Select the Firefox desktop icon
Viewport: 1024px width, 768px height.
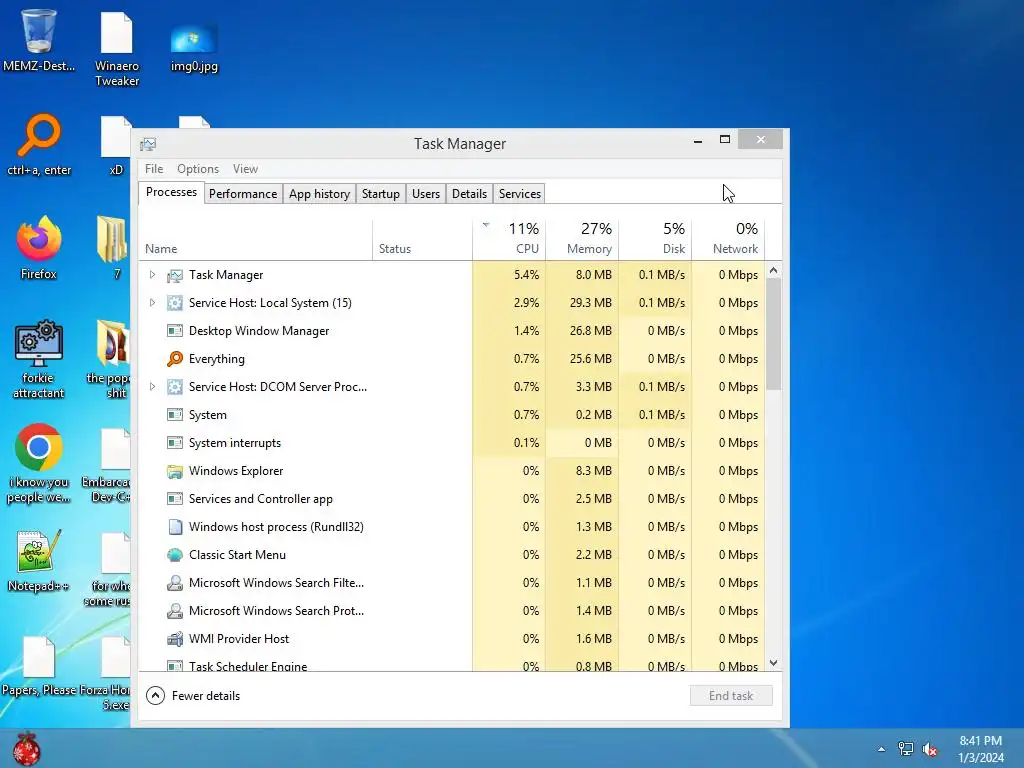[x=39, y=239]
